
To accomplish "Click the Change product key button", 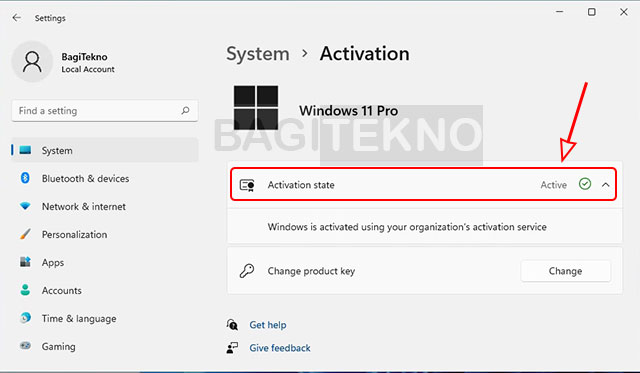I will (x=565, y=271).
